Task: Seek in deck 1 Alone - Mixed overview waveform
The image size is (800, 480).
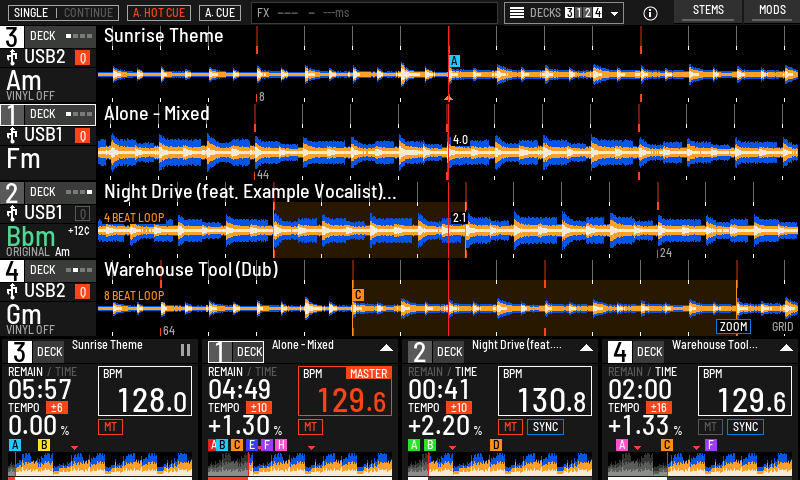Action: 300,465
